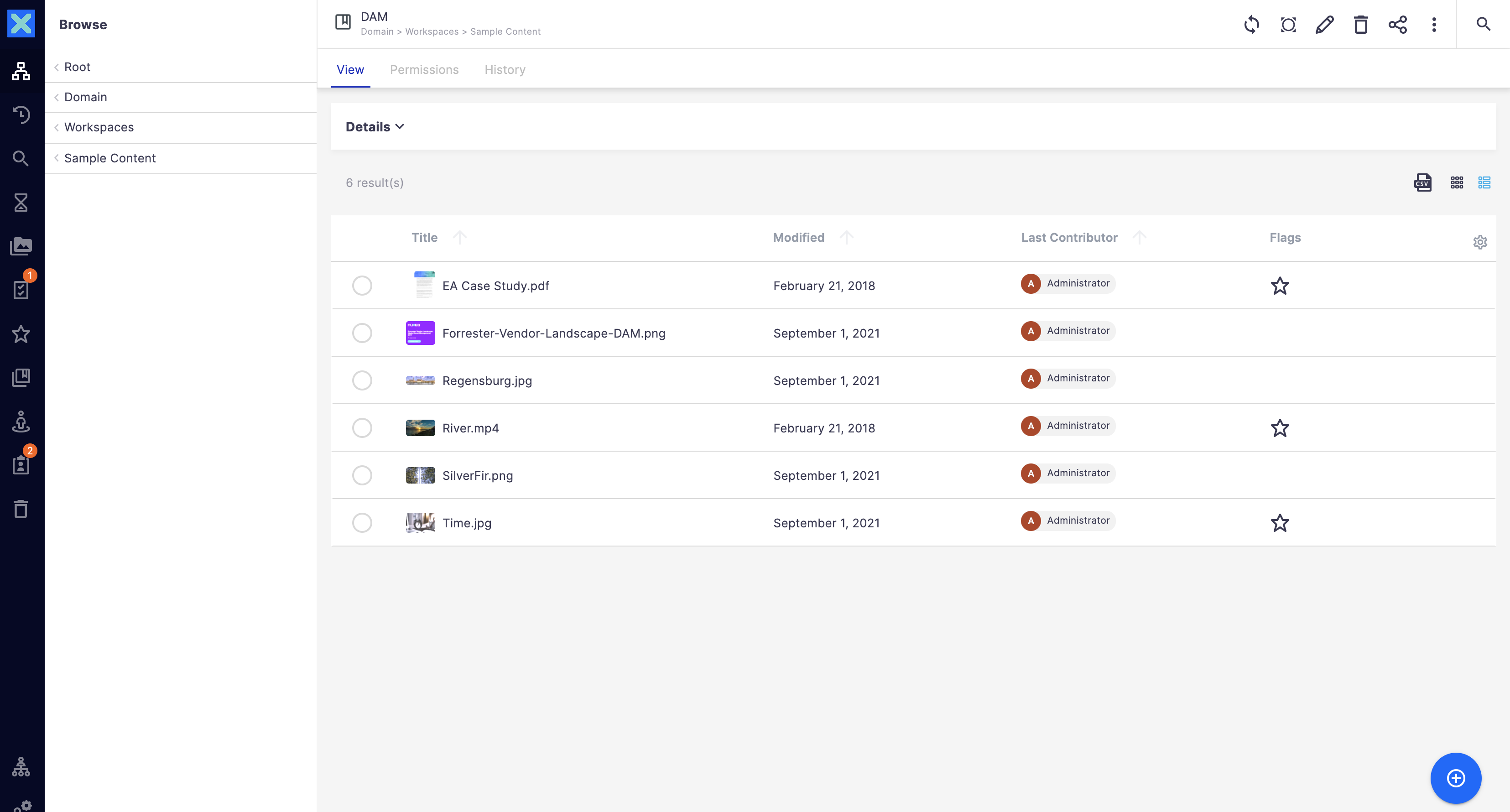This screenshot has height=812, width=1510.
Task: Click Administrator tag on SilverFir.png row
Action: pos(1068,473)
